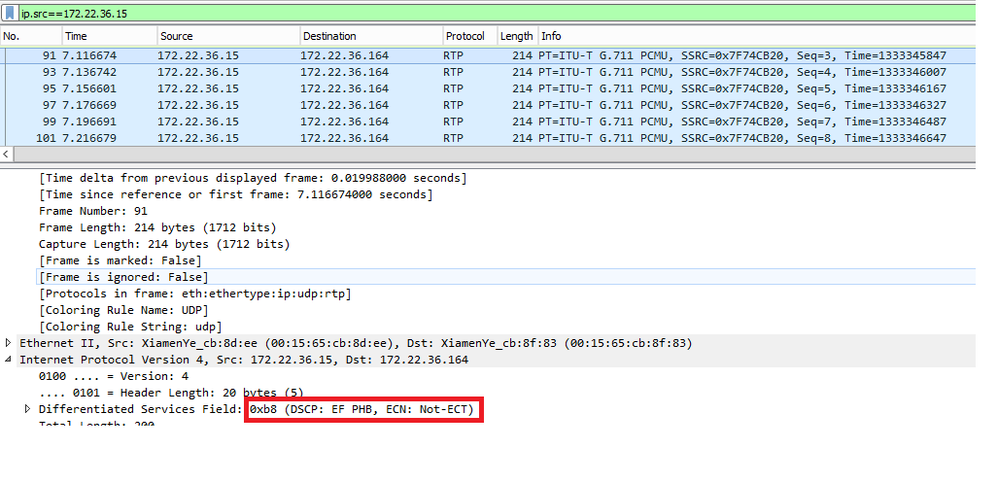Select the Coloring Rule Name: UDP line
998x484 pixels.
(x=115, y=310)
